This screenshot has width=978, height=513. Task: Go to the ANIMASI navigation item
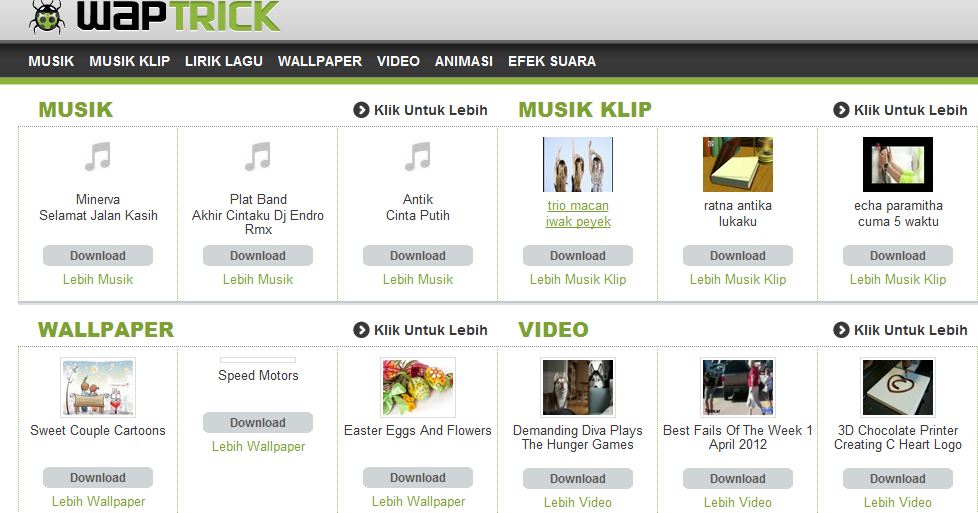point(463,61)
